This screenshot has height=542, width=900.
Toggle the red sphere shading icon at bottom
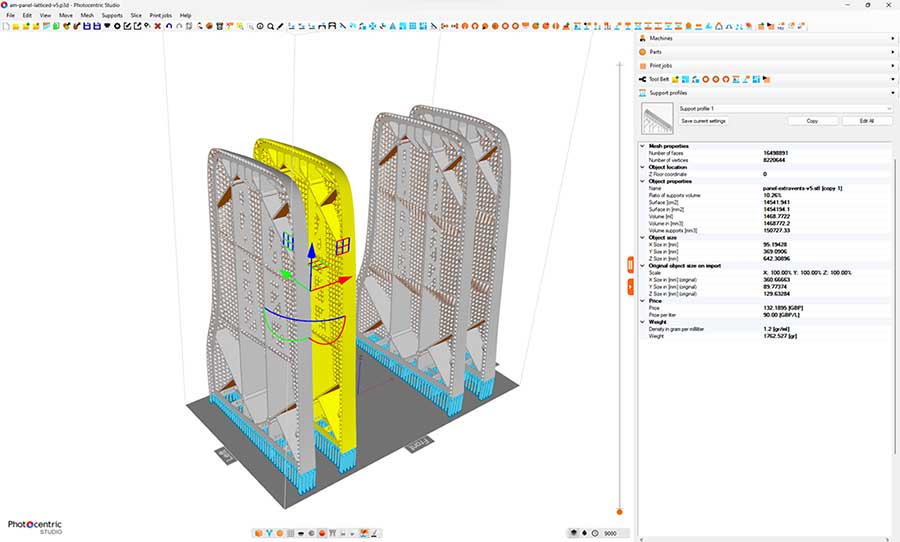click(322, 533)
